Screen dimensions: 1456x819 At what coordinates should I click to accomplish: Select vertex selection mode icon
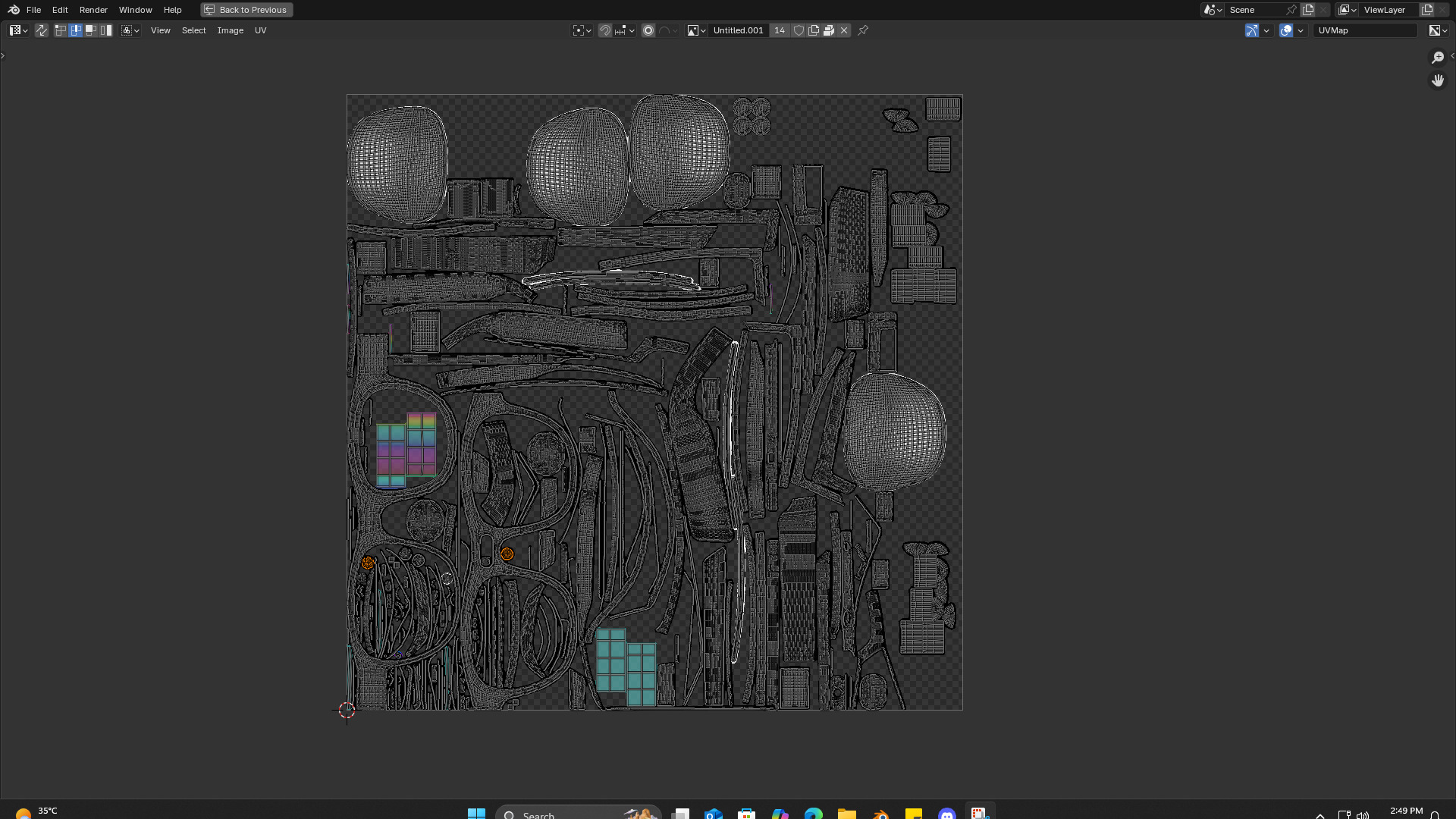point(61,30)
